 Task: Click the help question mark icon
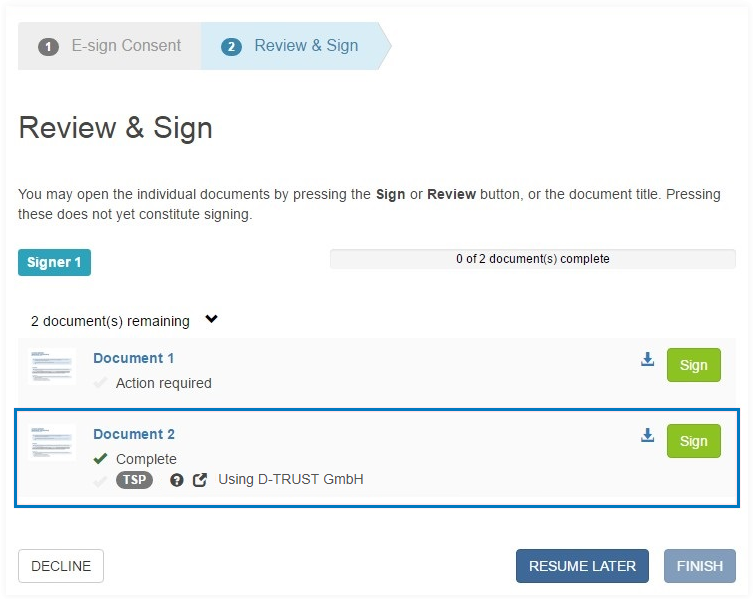[177, 480]
